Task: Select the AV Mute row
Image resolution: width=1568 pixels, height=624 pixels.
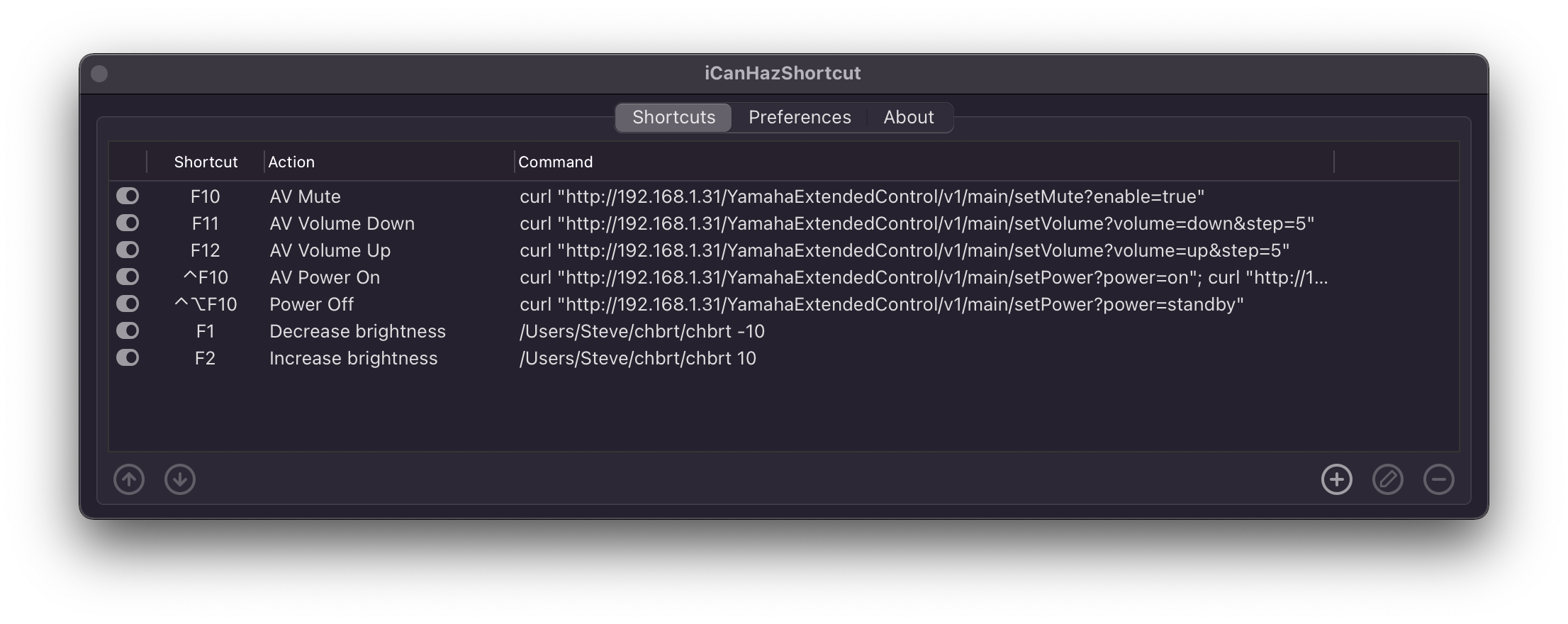Action: click(x=305, y=196)
